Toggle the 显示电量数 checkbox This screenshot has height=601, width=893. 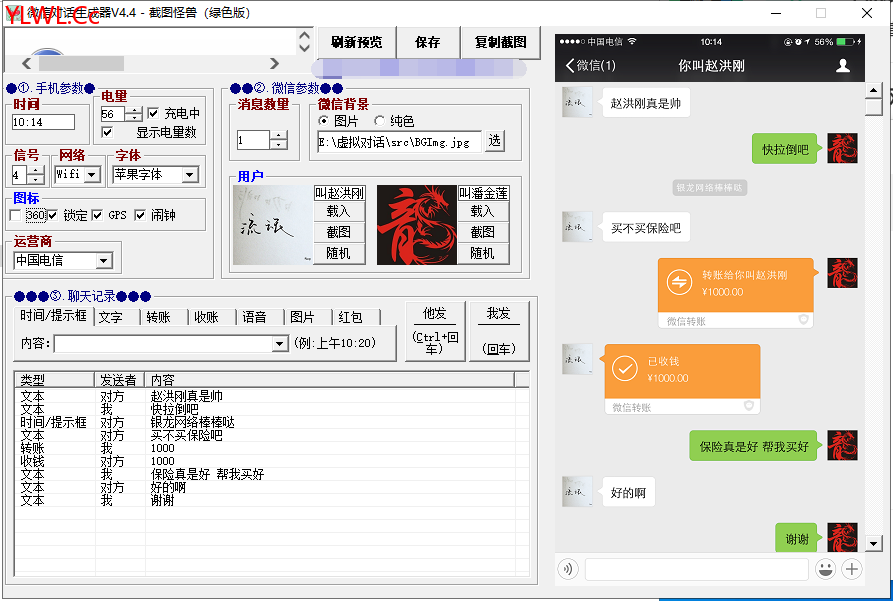[x=106, y=132]
